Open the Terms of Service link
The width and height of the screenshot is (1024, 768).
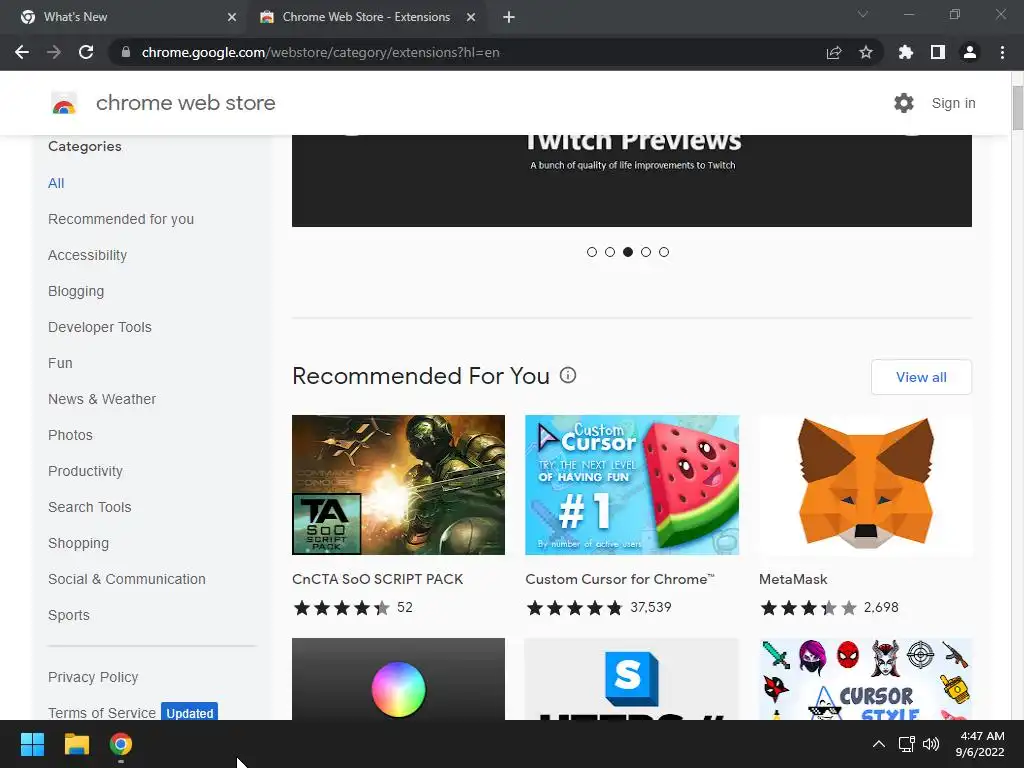(x=102, y=712)
